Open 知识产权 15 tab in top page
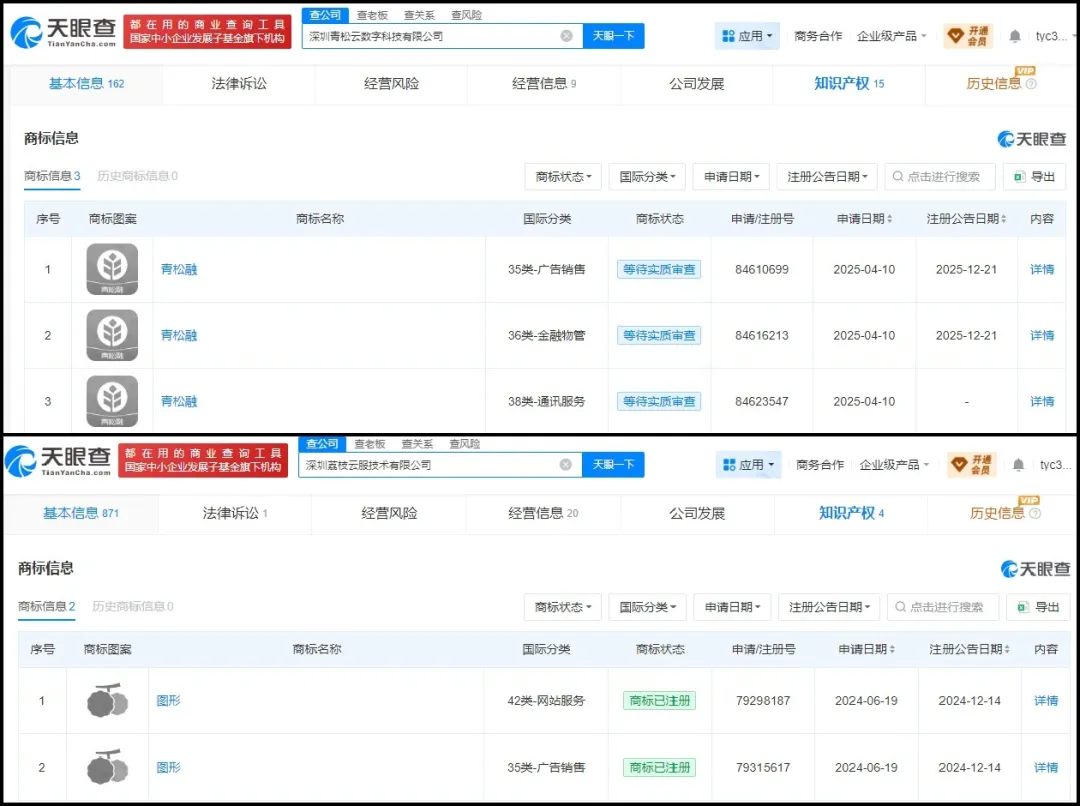Viewport: 1080px width, 806px height. (x=849, y=84)
